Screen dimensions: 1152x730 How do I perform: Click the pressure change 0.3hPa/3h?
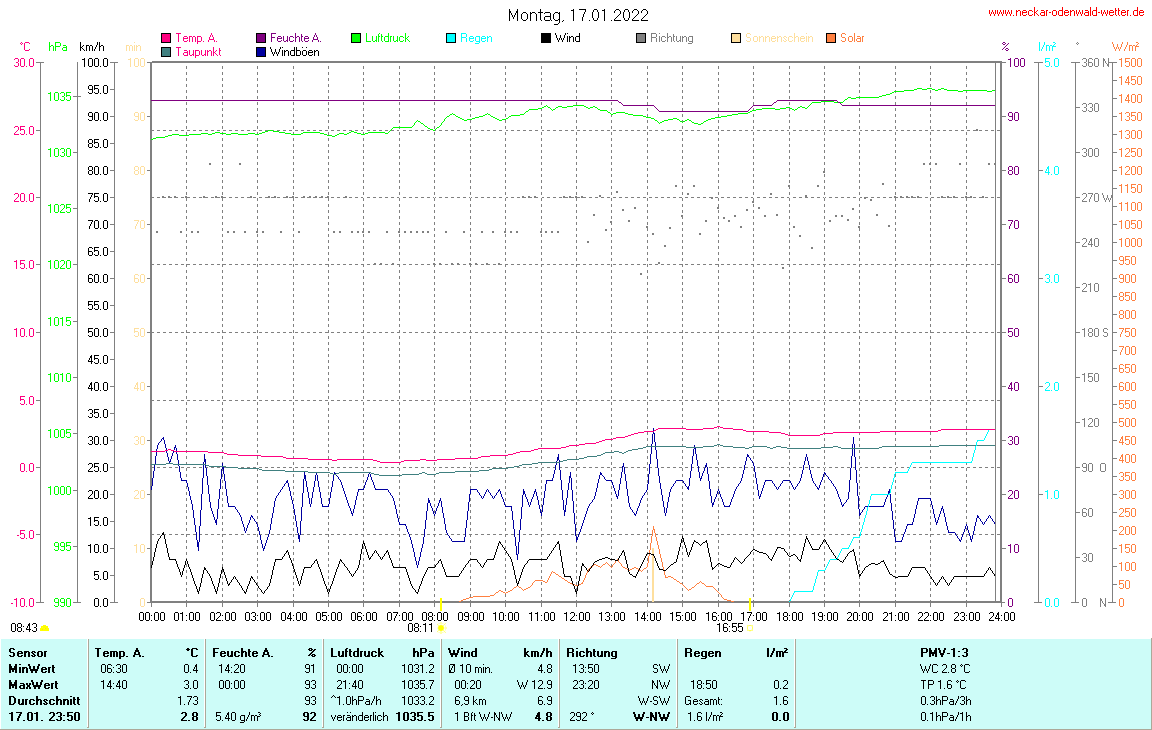click(946, 701)
